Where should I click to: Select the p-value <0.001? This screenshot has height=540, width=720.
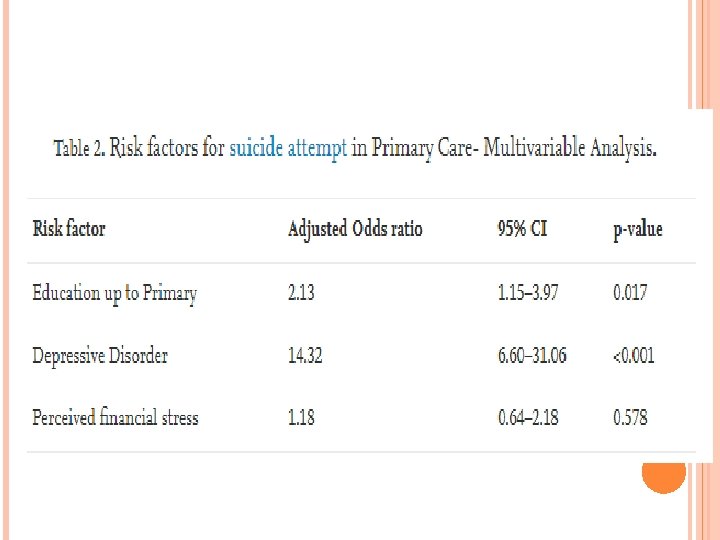coord(634,355)
